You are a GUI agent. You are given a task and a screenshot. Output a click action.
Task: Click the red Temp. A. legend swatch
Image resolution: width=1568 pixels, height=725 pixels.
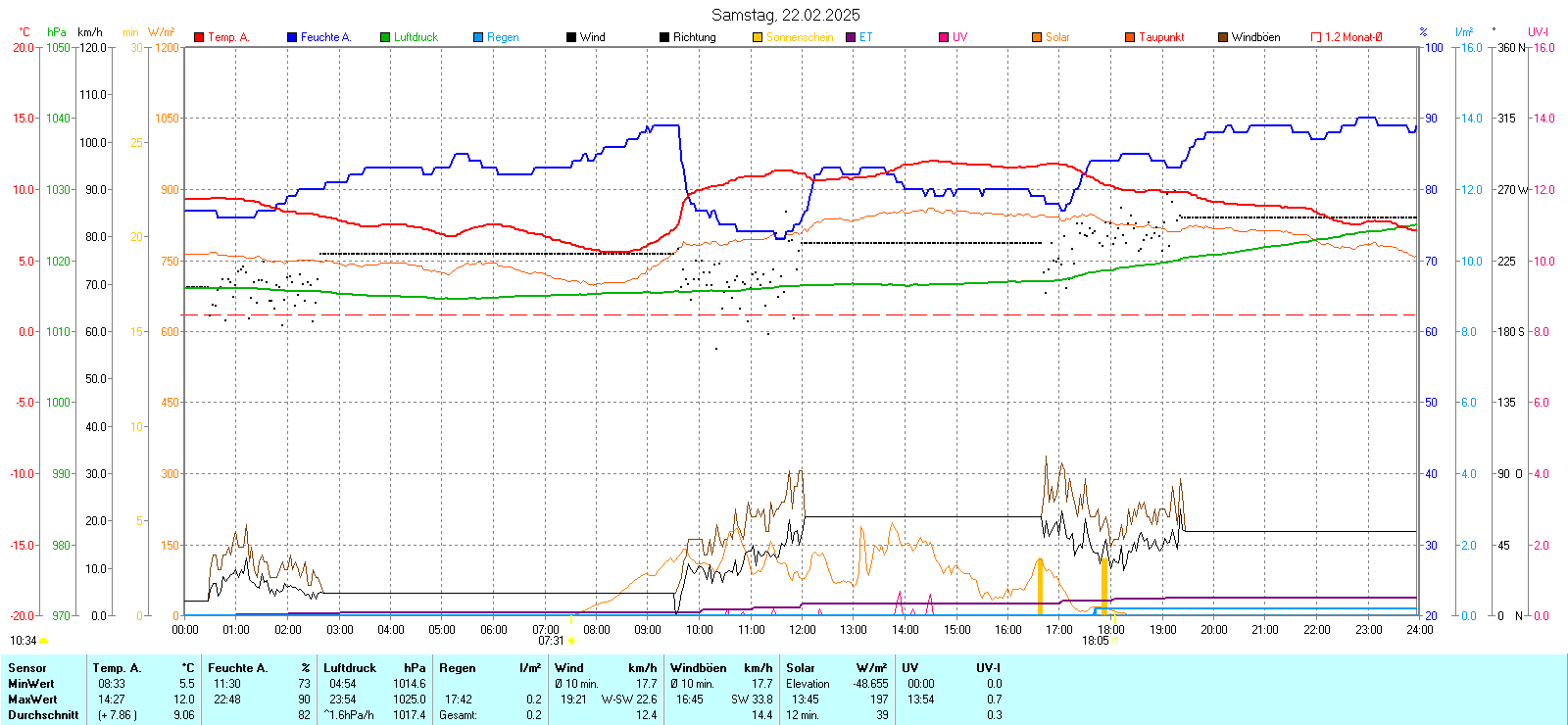[199, 37]
